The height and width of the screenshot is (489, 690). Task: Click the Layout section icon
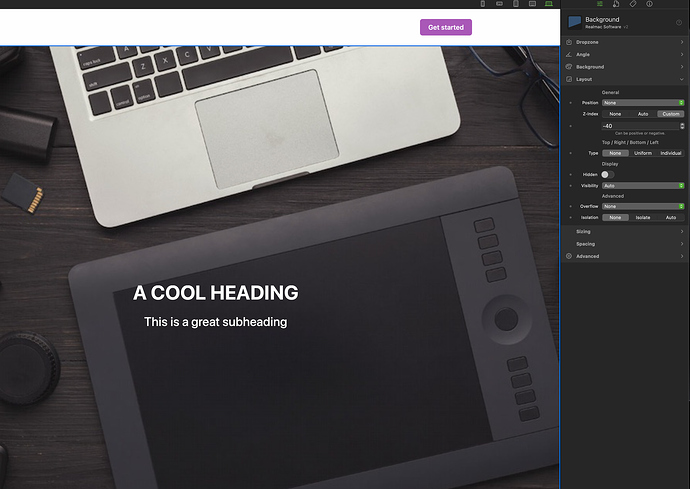(569, 79)
